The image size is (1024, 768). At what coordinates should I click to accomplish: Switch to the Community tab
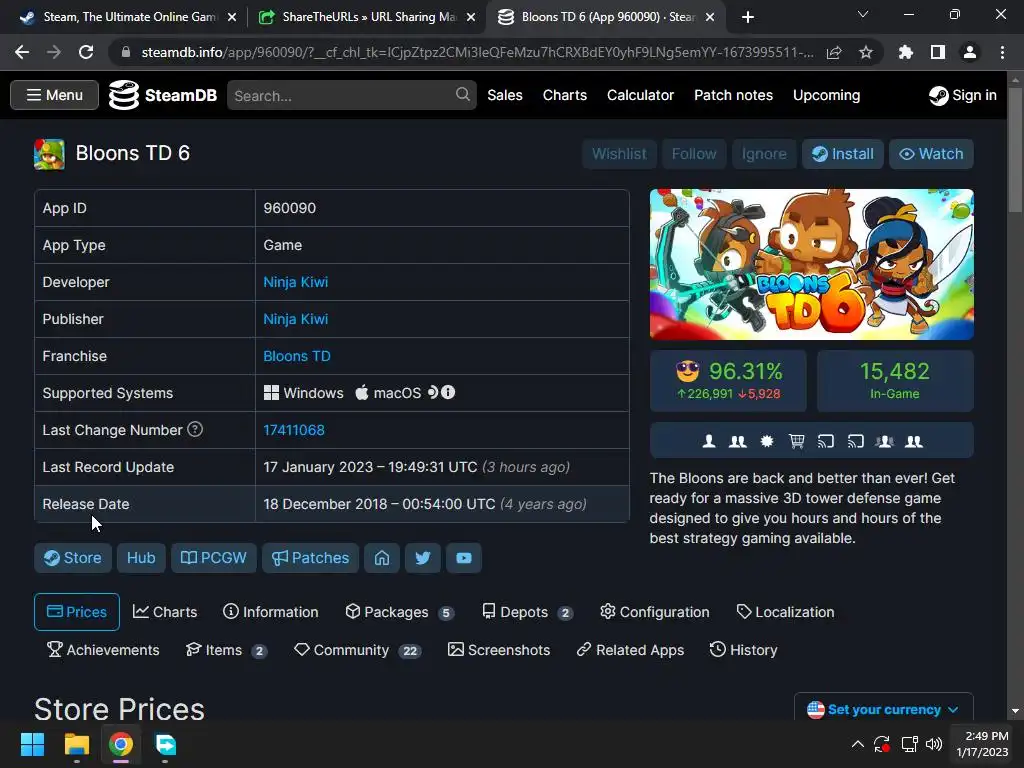point(357,650)
